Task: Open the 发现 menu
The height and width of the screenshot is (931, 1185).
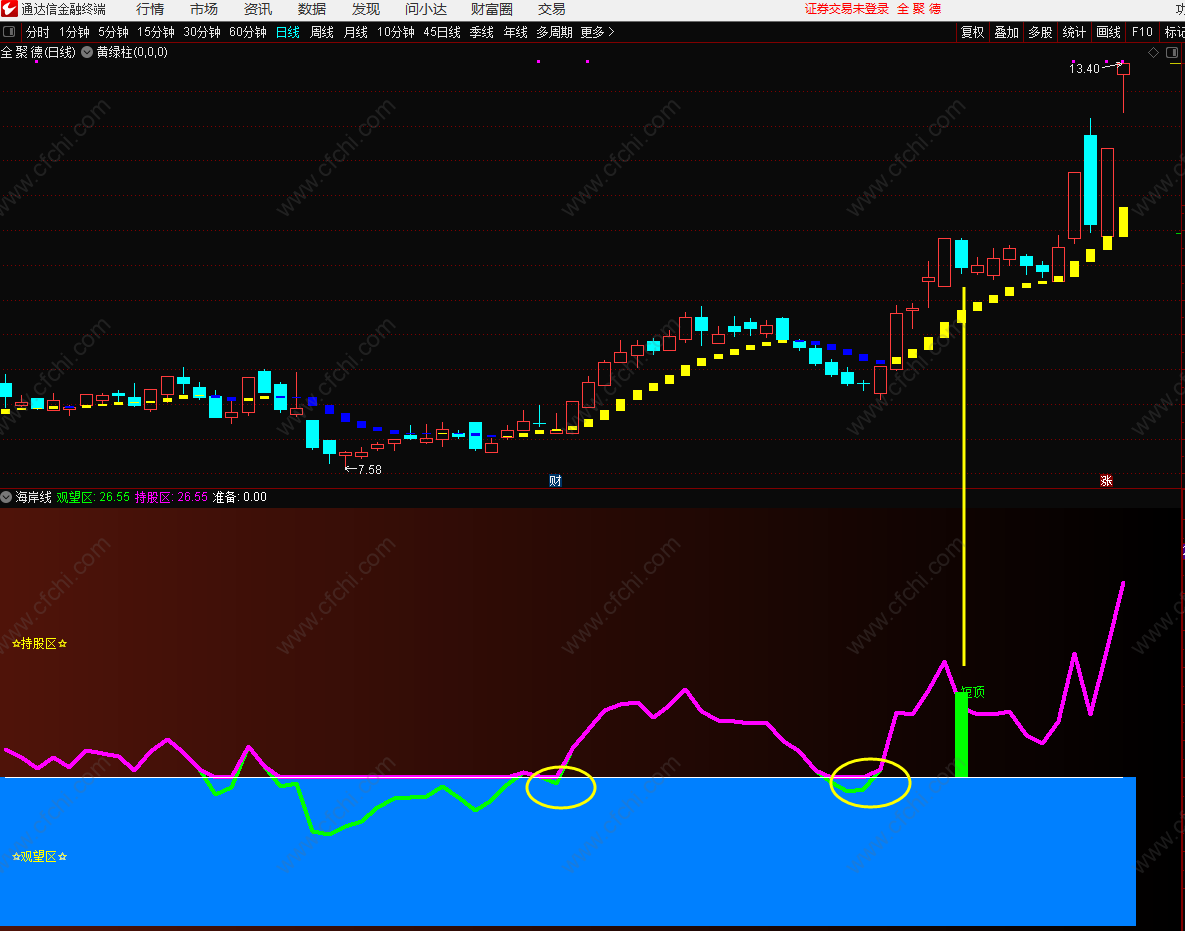Action: click(365, 9)
